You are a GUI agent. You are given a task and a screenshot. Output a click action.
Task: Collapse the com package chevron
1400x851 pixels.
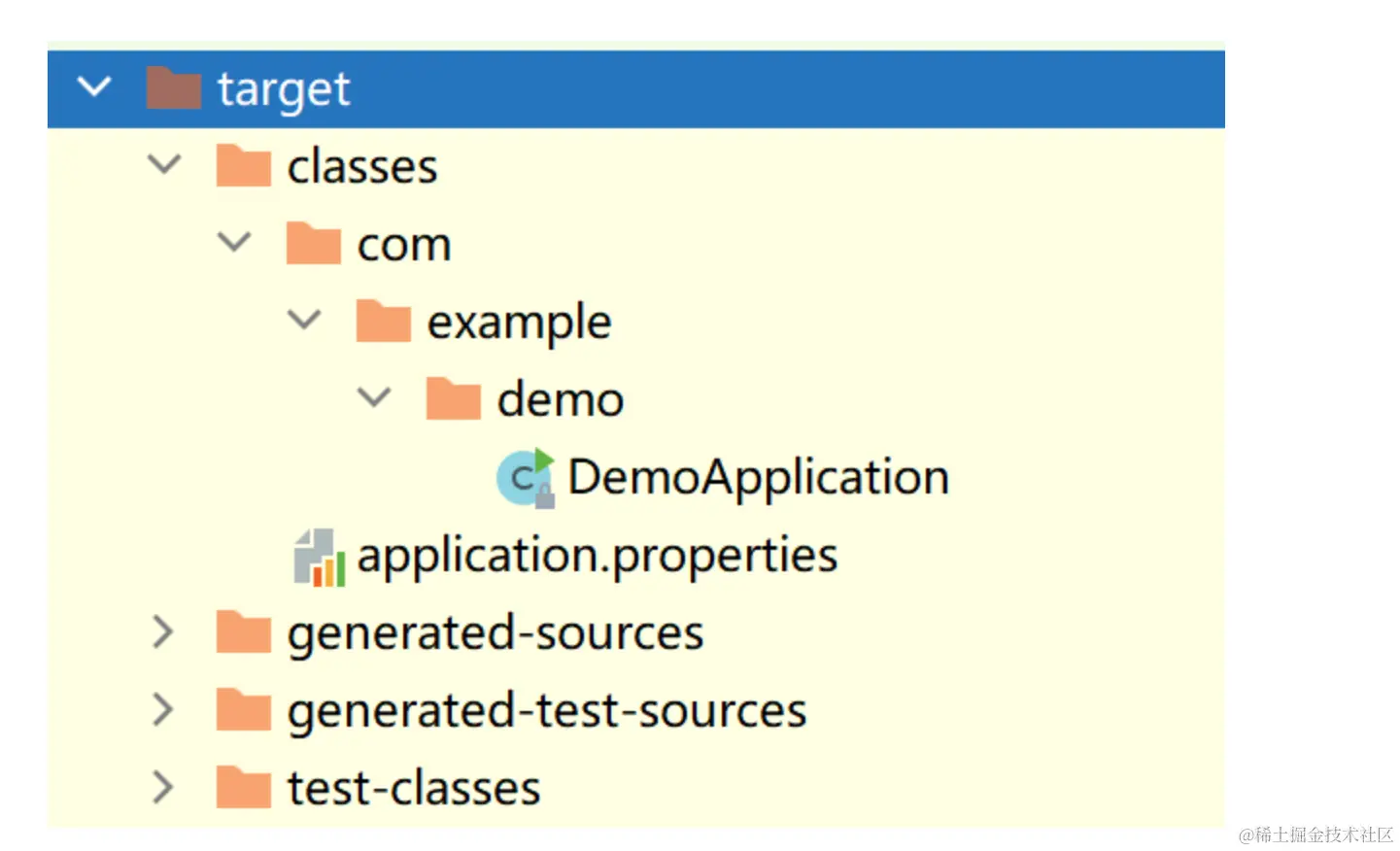point(234,243)
